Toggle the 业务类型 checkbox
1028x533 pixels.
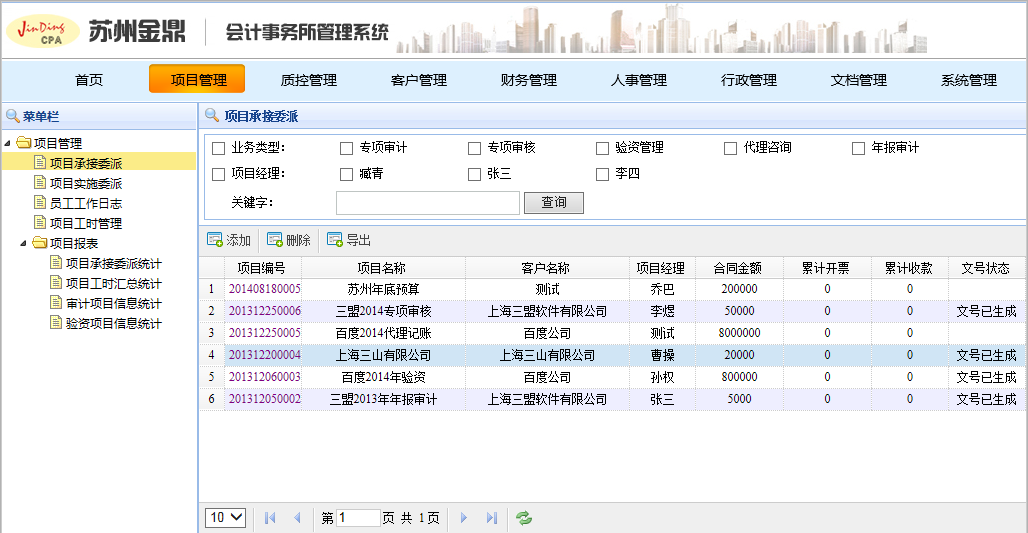point(218,148)
